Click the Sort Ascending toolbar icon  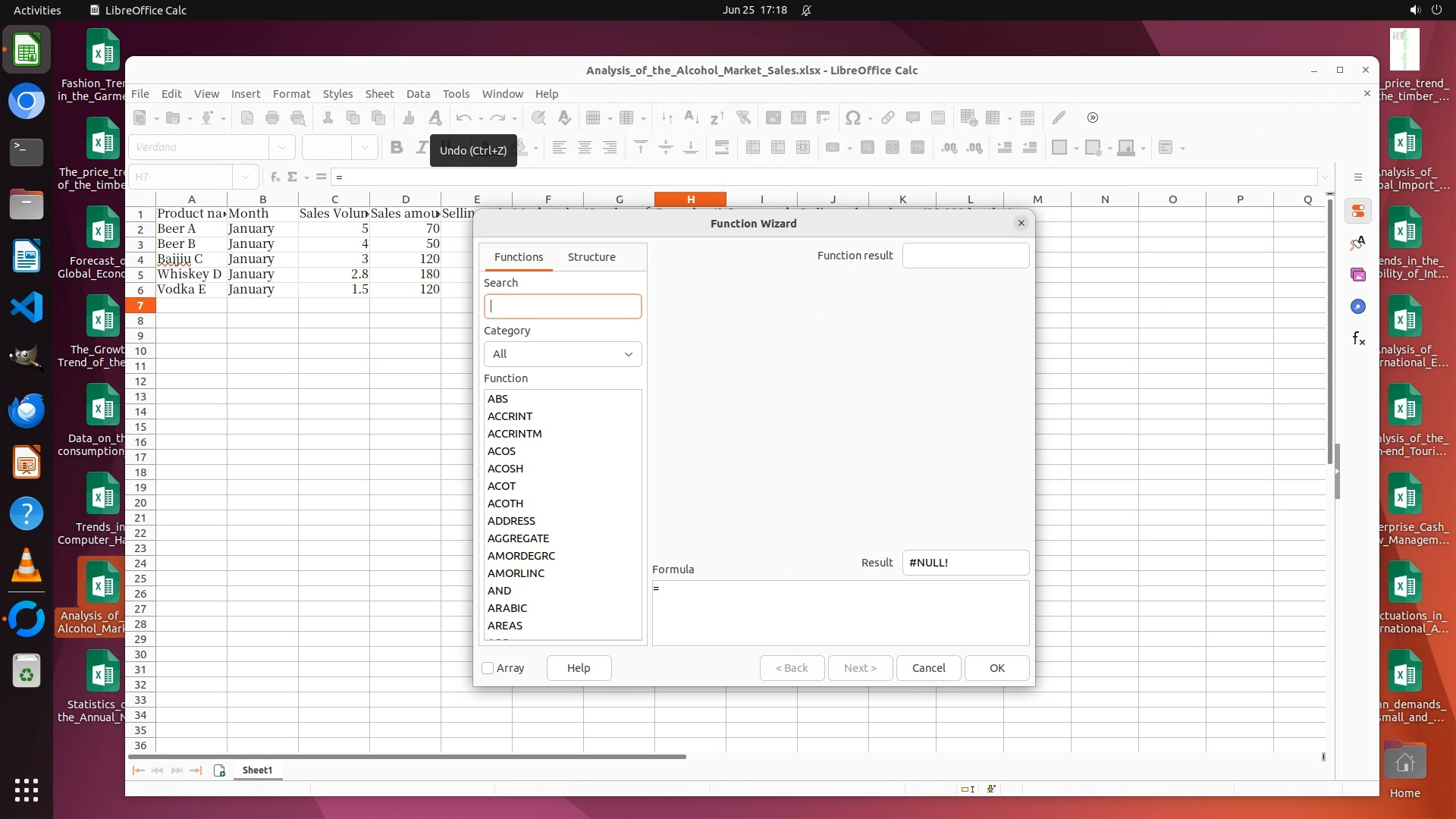(691, 118)
